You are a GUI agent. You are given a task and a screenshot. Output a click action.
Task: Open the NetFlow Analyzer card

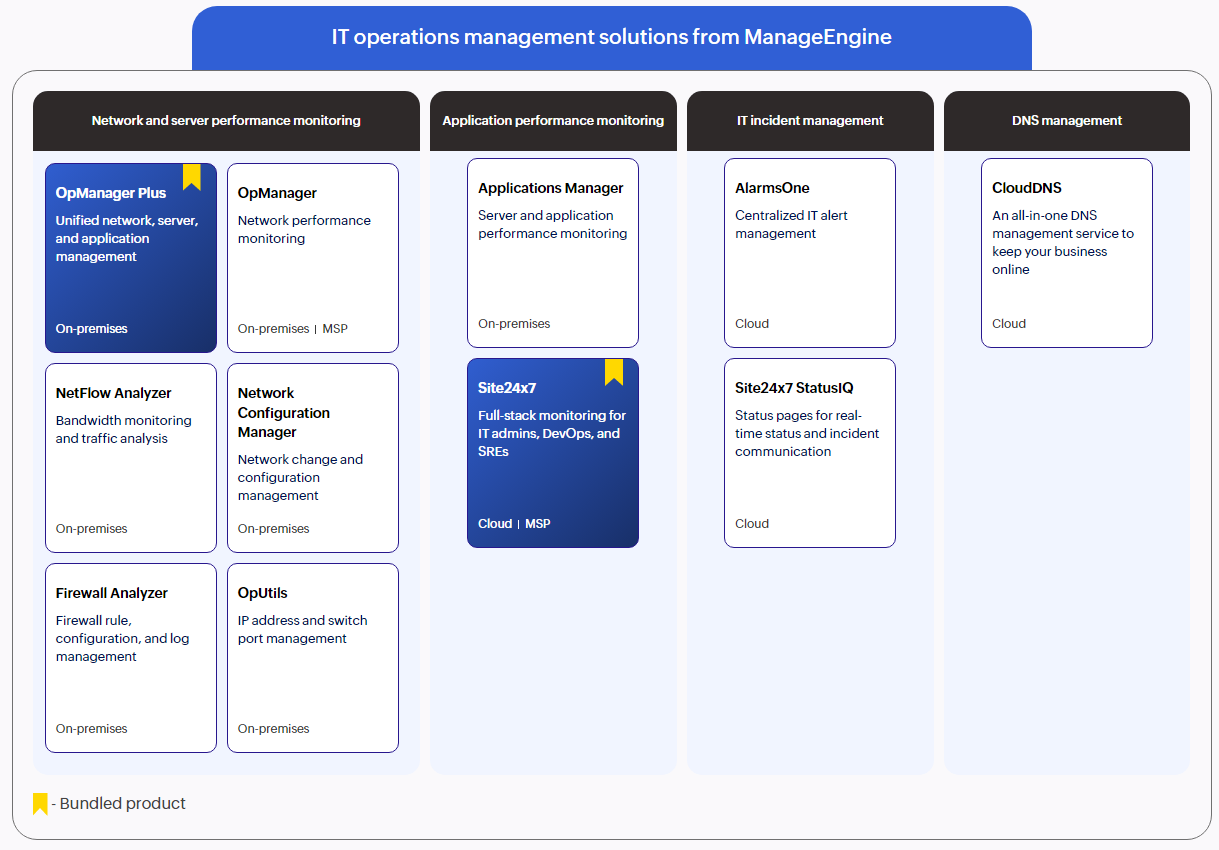(x=131, y=458)
